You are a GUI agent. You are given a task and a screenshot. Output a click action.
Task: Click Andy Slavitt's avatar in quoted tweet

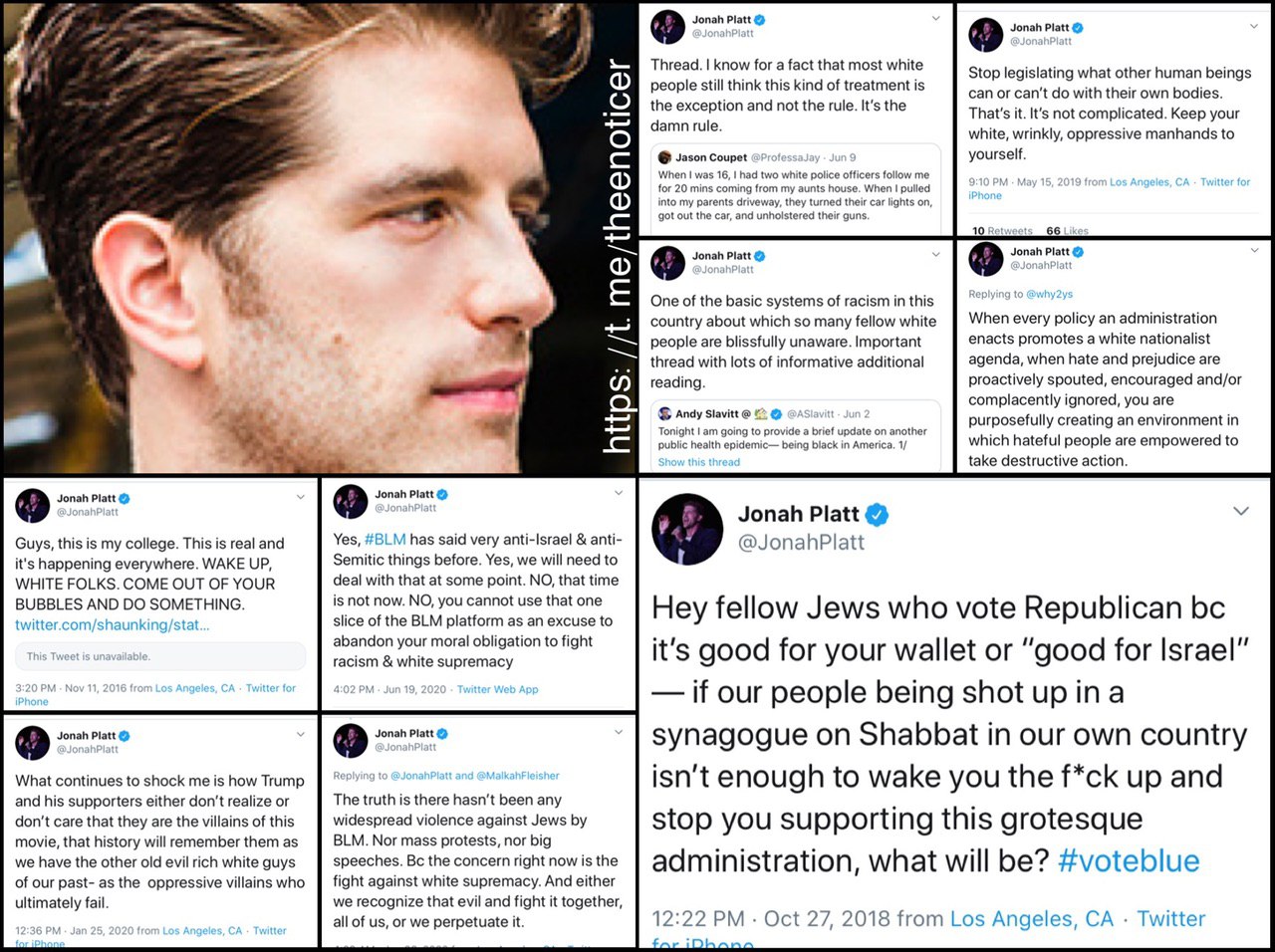click(x=664, y=413)
